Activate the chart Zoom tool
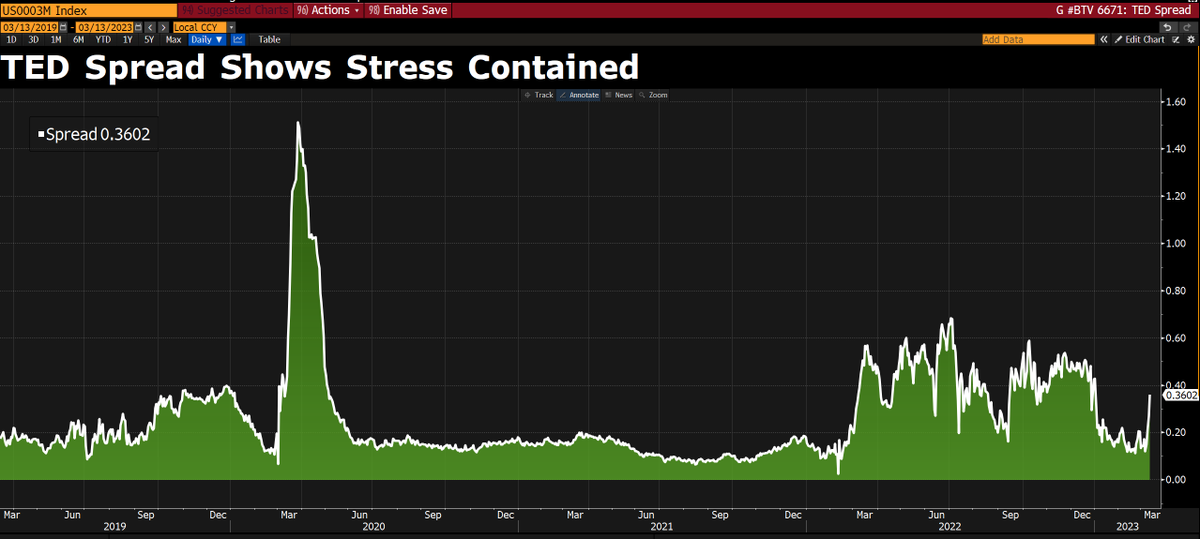This screenshot has height=539, width=1200. (653, 95)
